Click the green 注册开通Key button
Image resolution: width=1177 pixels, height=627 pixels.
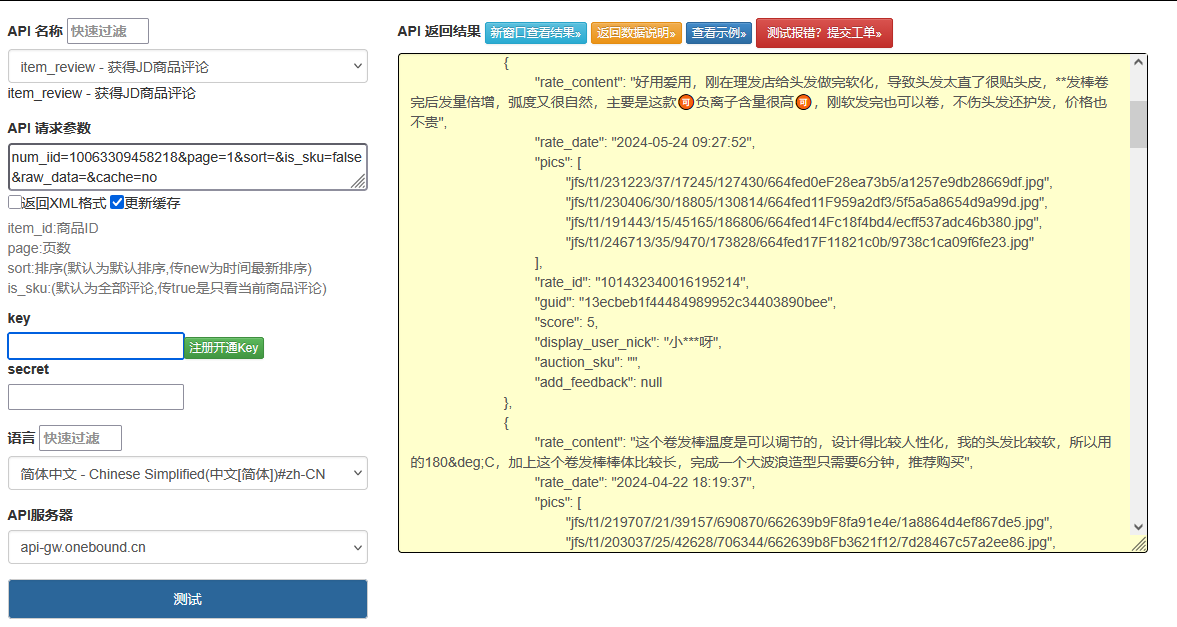(x=224, y=348)
